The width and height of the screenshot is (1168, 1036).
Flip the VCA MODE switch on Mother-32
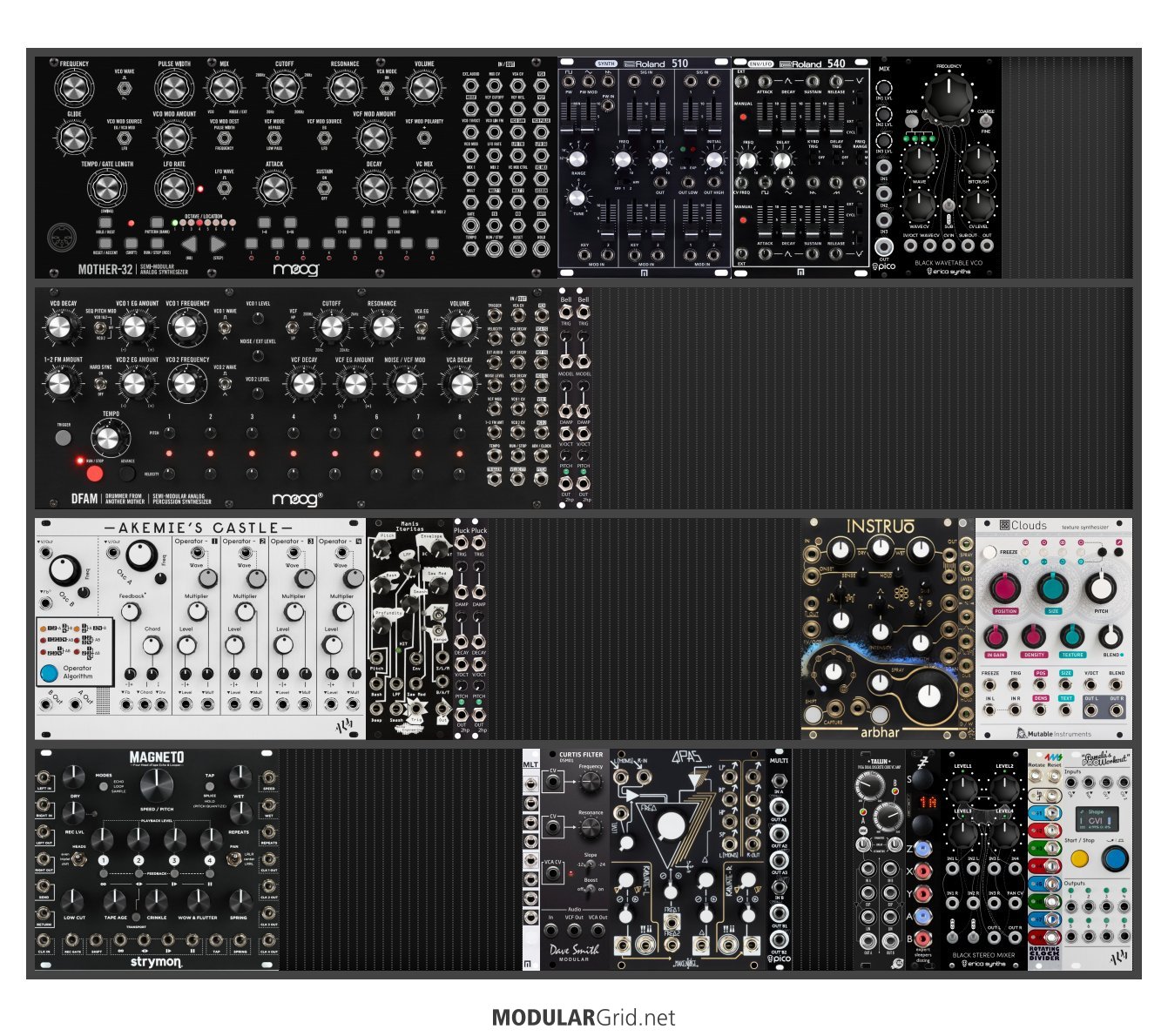tap(386, 87)
